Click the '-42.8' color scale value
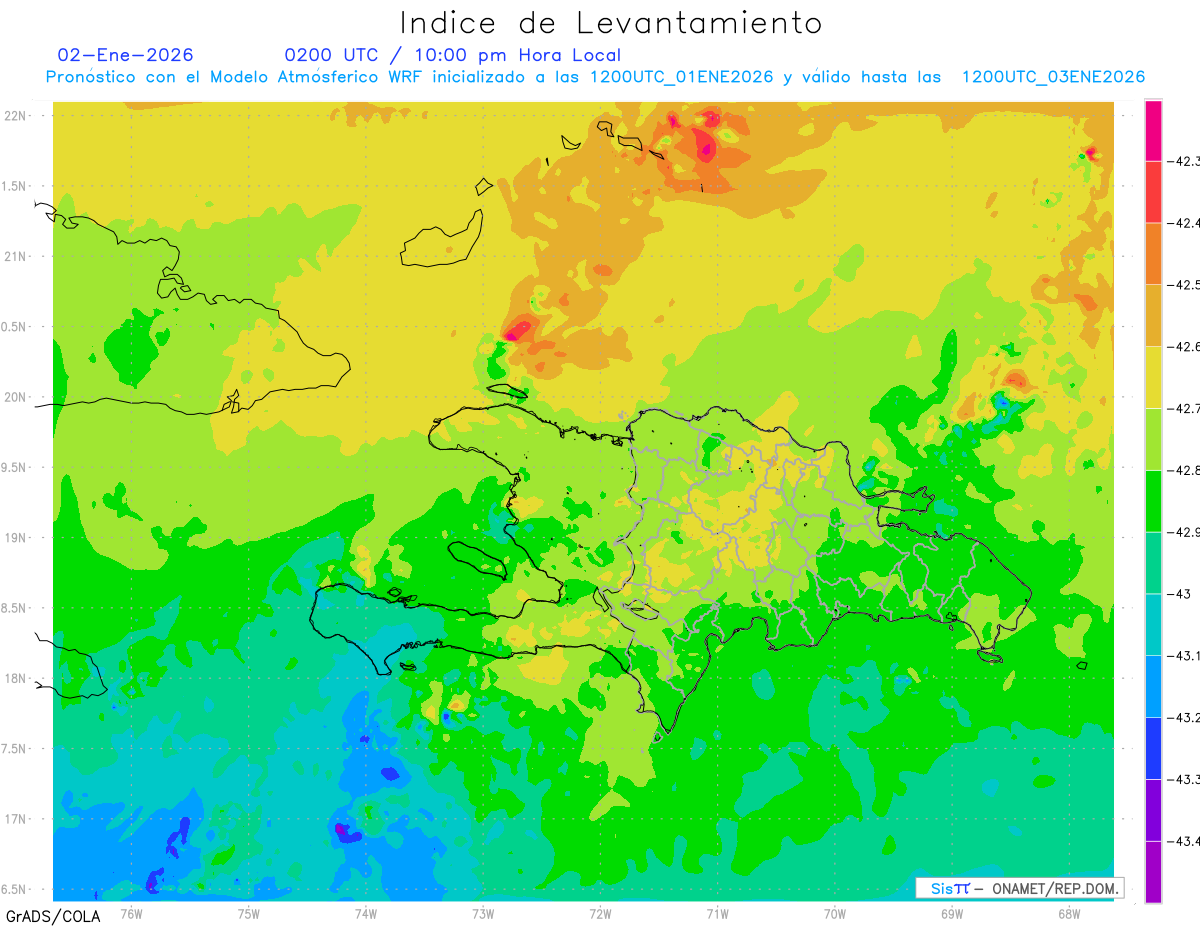The image size is (1200, 927). point(1182,470)
